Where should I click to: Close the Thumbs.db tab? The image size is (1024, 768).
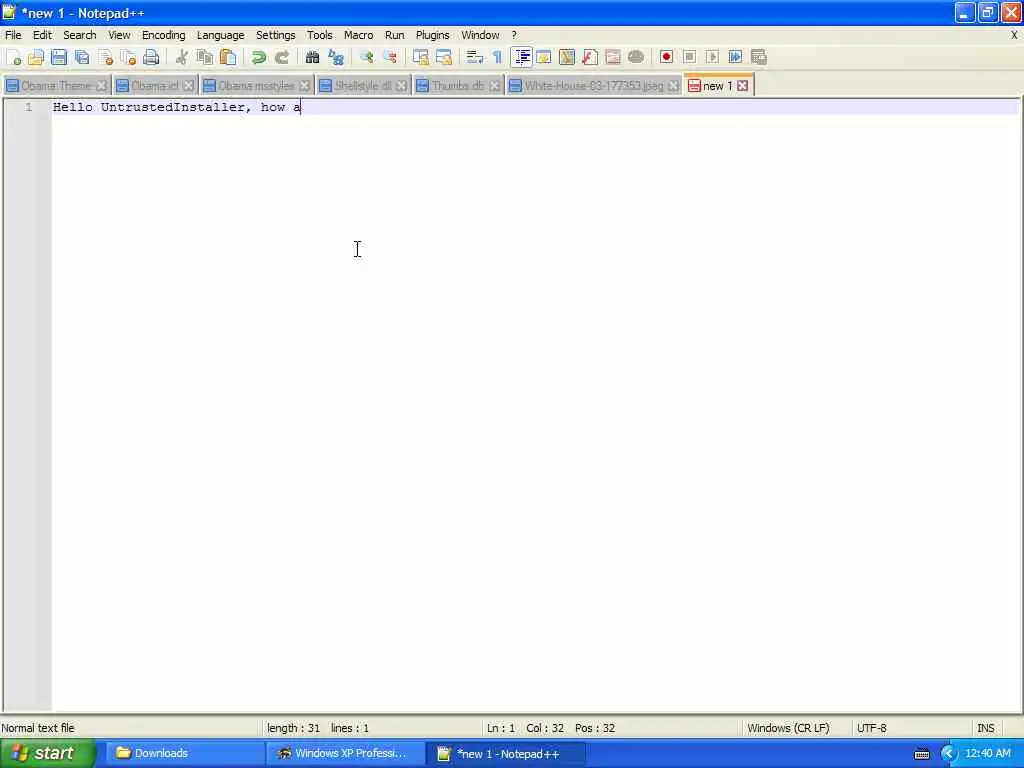point(495,86)
